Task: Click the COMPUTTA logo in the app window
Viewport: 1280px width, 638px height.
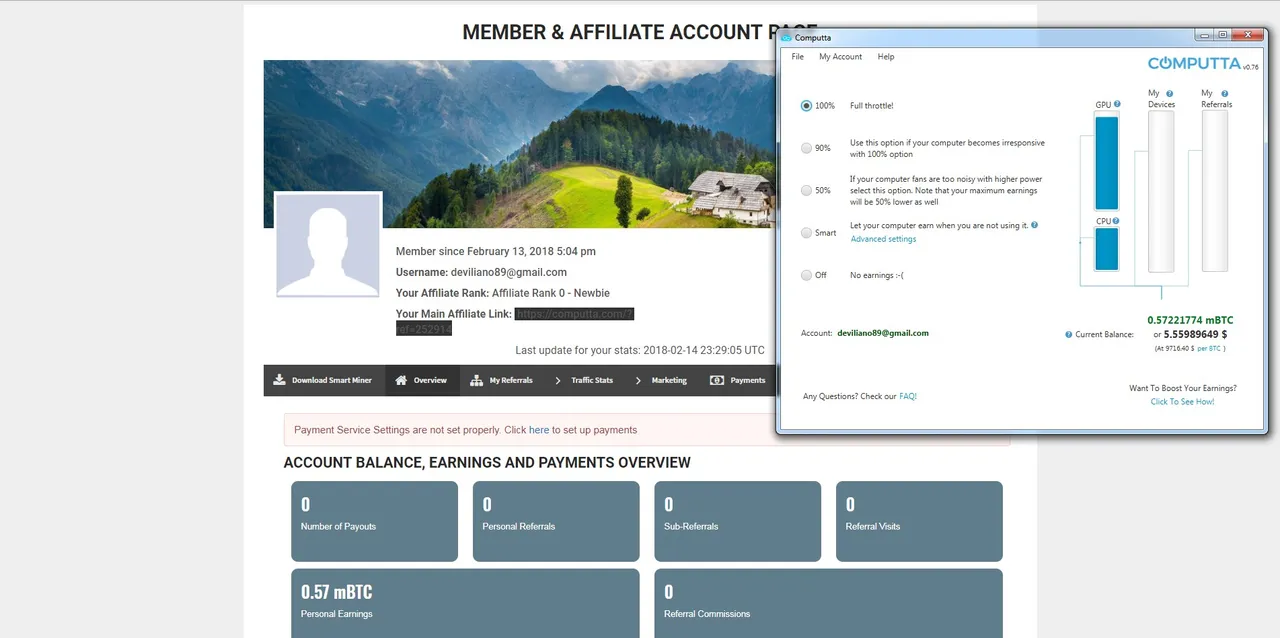Action: coord(1195,63)
